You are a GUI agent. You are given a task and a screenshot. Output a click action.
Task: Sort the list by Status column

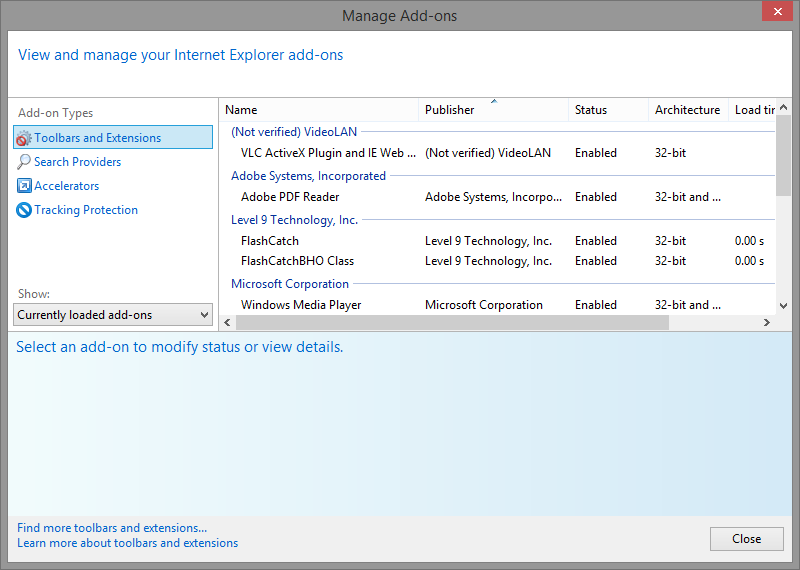click(608, 110)
